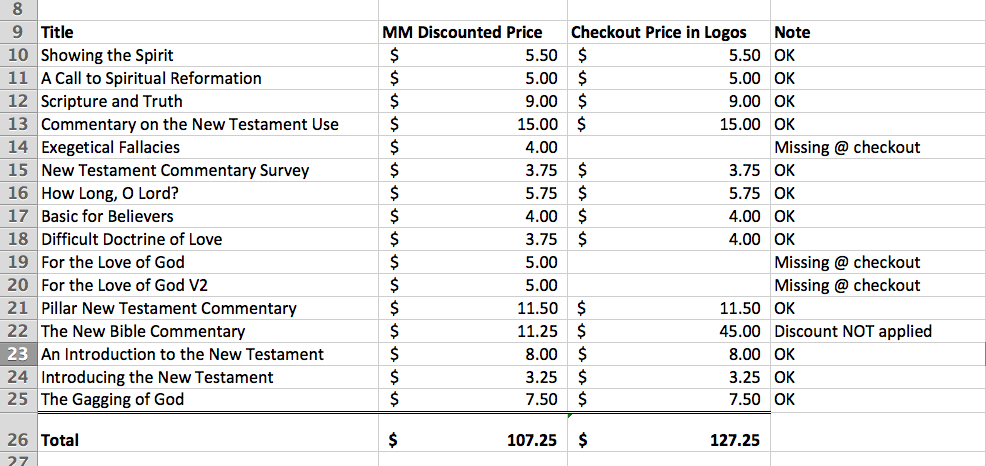The image size is (986, 466).
Task: Select the Showing the Spirit title cell
Action: pyautogui.click(x=208, y=55)
